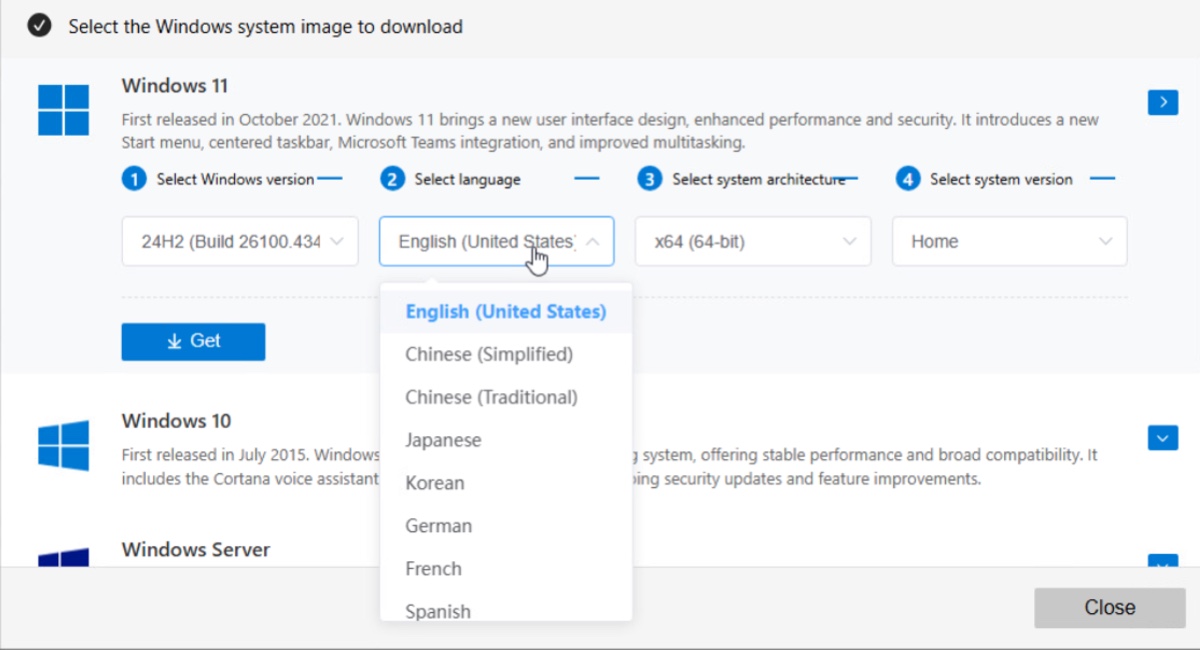Click the Get download button
This screenshot has width=1200, height=650.
[x=193, y=341]
